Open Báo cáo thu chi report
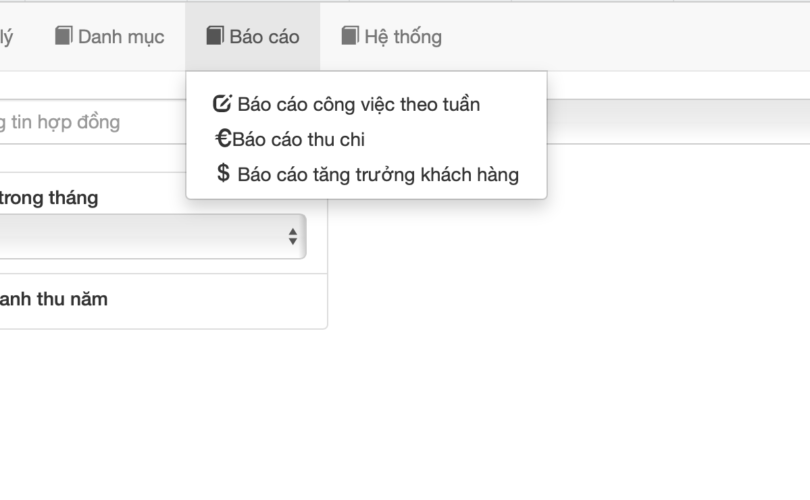 point(298,139)
